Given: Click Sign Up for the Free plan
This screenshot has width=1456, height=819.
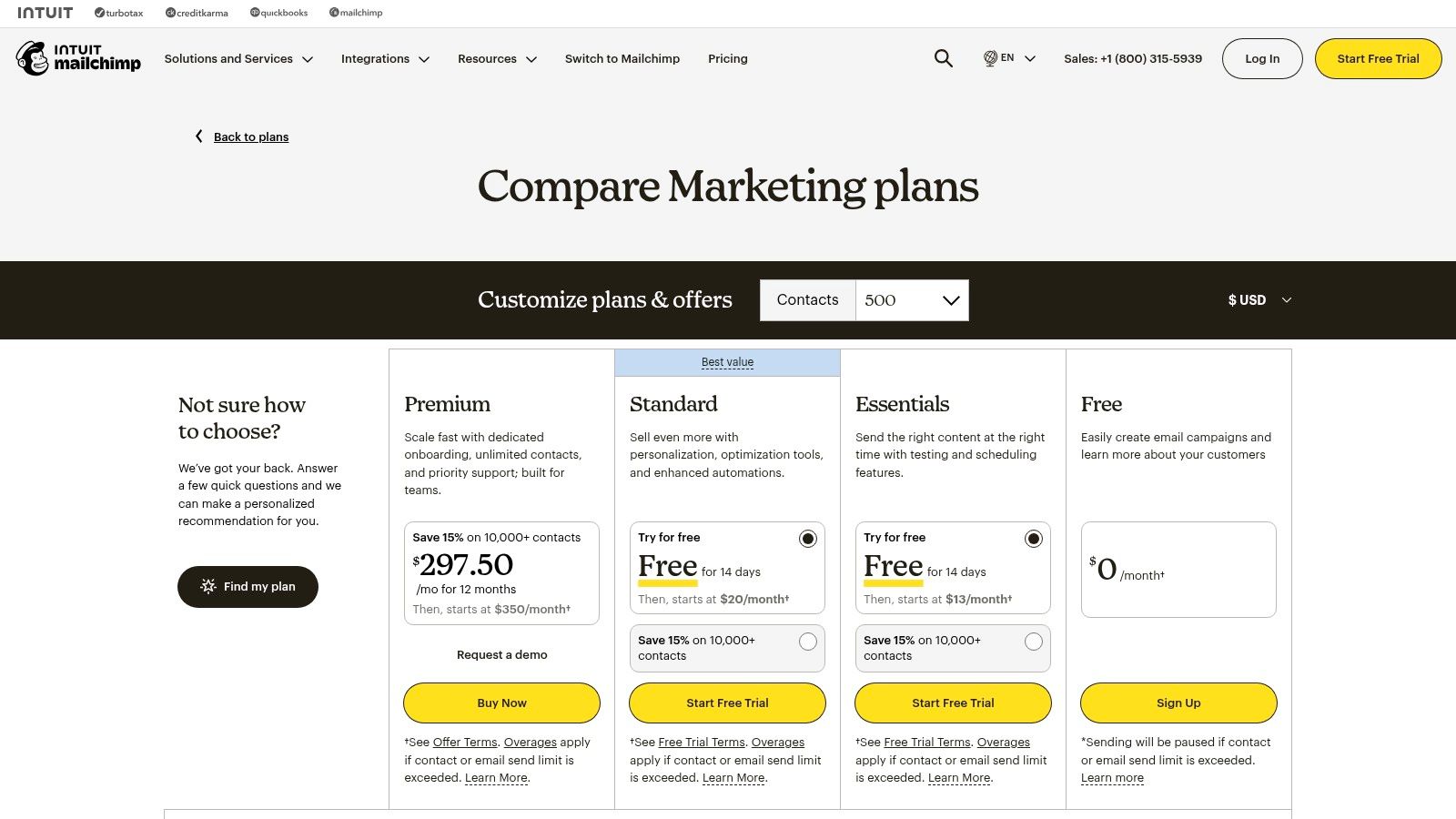Looking at the screenshot, I should 1178,703.
